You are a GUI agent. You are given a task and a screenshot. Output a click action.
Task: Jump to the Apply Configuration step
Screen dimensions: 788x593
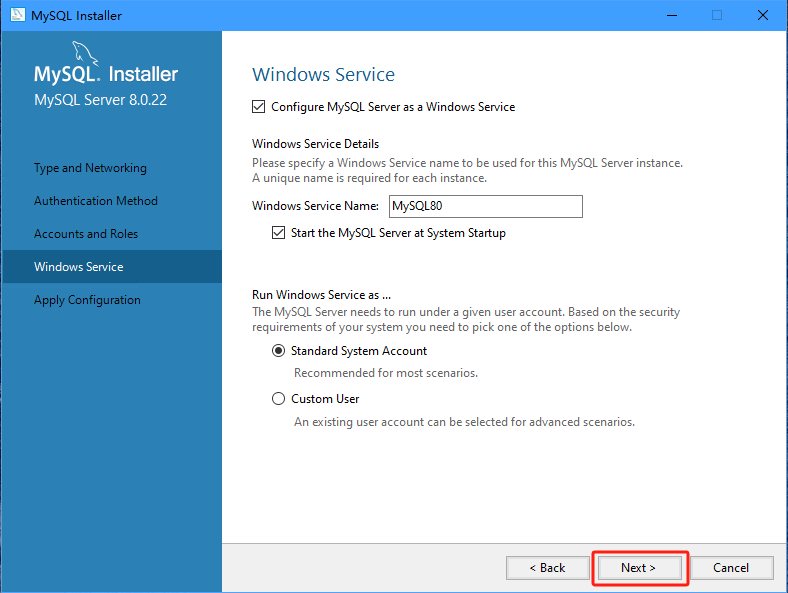point(87,300)
